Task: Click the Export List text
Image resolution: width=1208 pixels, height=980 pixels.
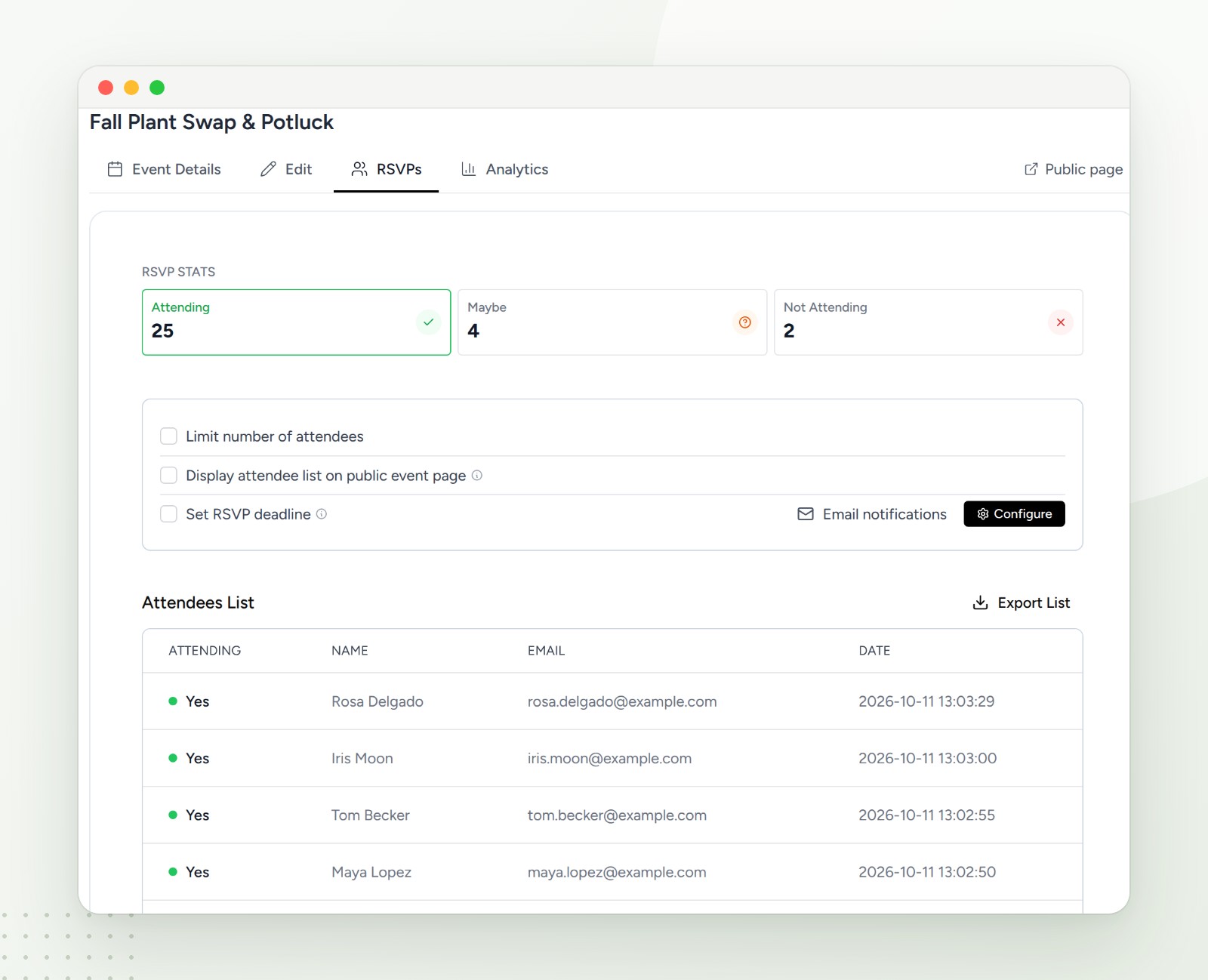Action: pos(1034,602)
